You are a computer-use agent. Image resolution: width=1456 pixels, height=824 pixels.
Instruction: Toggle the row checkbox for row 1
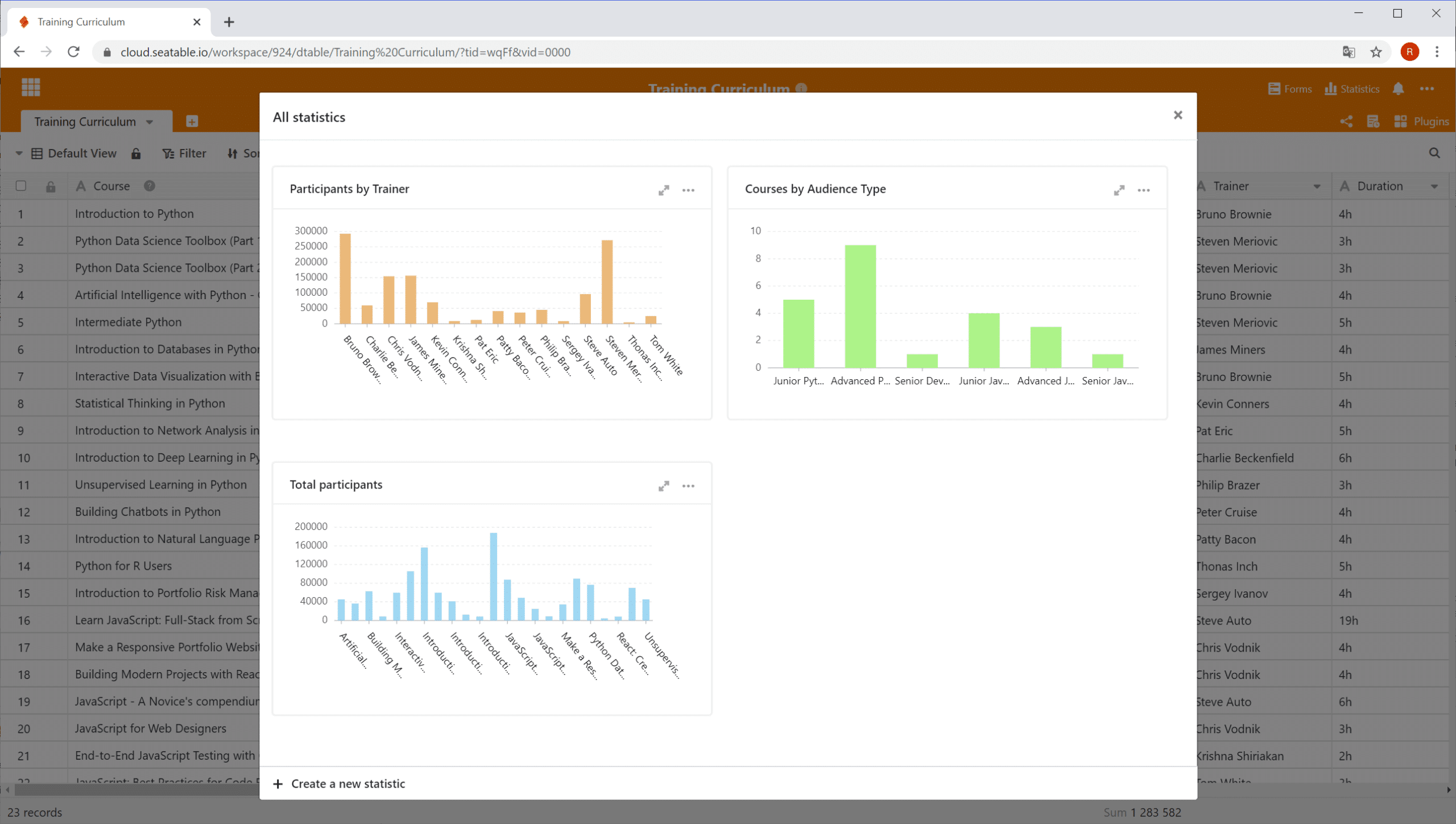pyautogui.click(x=21, y=213)
